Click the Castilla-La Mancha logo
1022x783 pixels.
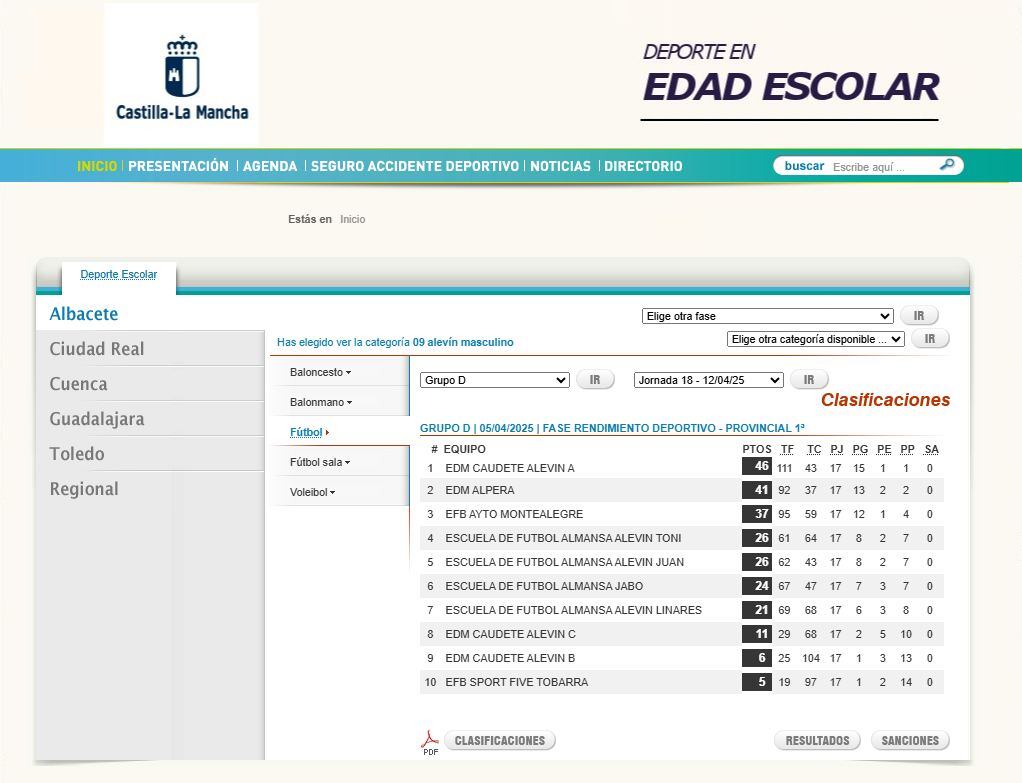181,75
